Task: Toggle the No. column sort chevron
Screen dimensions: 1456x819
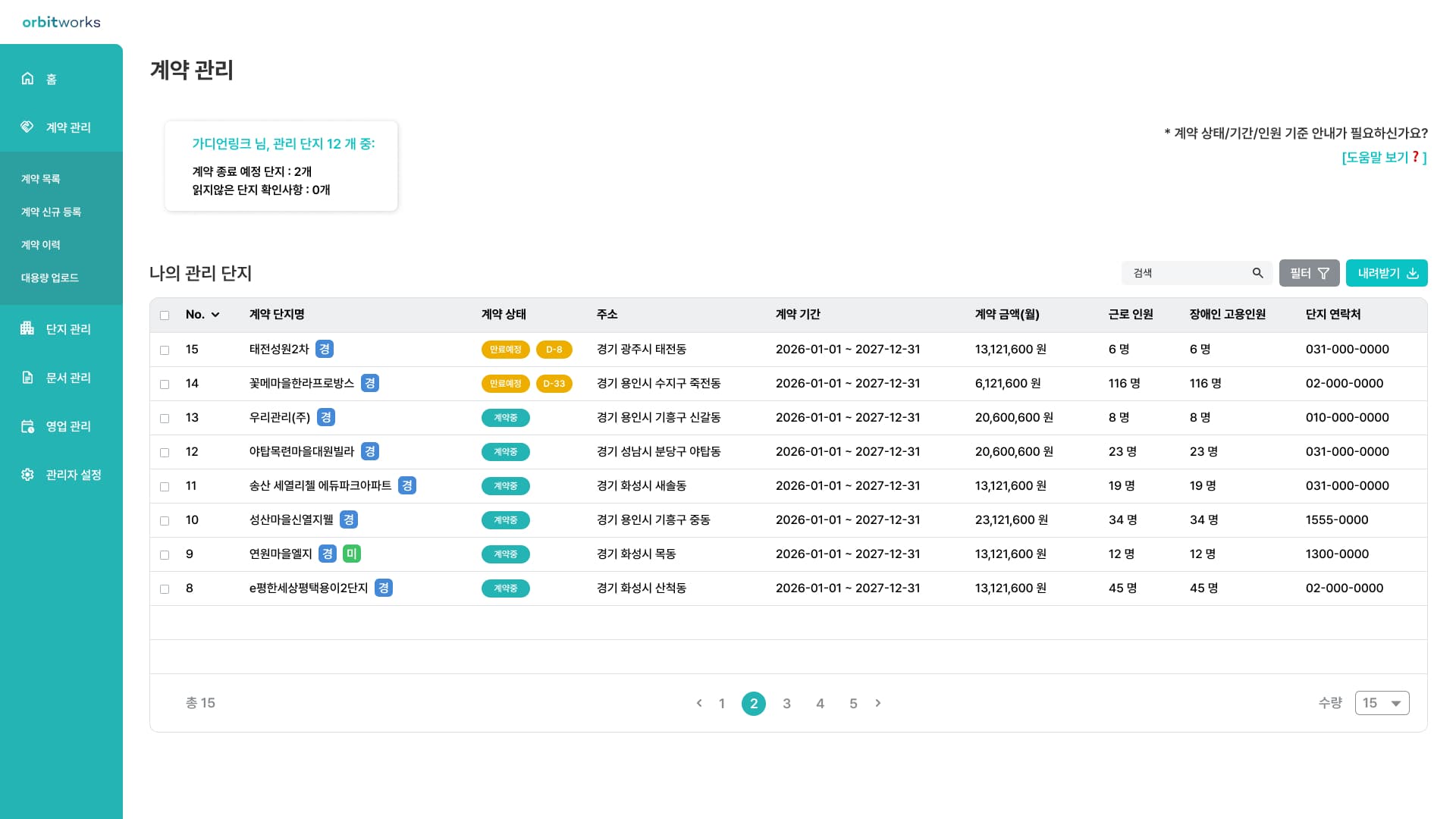Action: [x=215, y=315]
